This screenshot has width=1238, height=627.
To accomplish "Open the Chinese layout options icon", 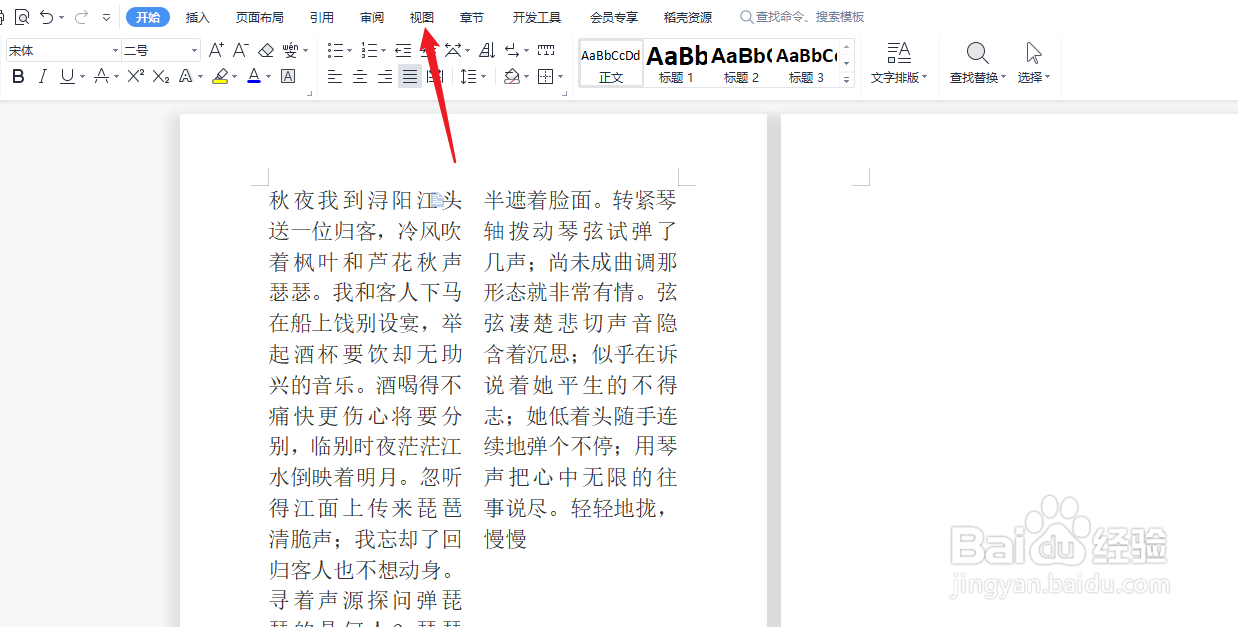I will click(453, 50).
